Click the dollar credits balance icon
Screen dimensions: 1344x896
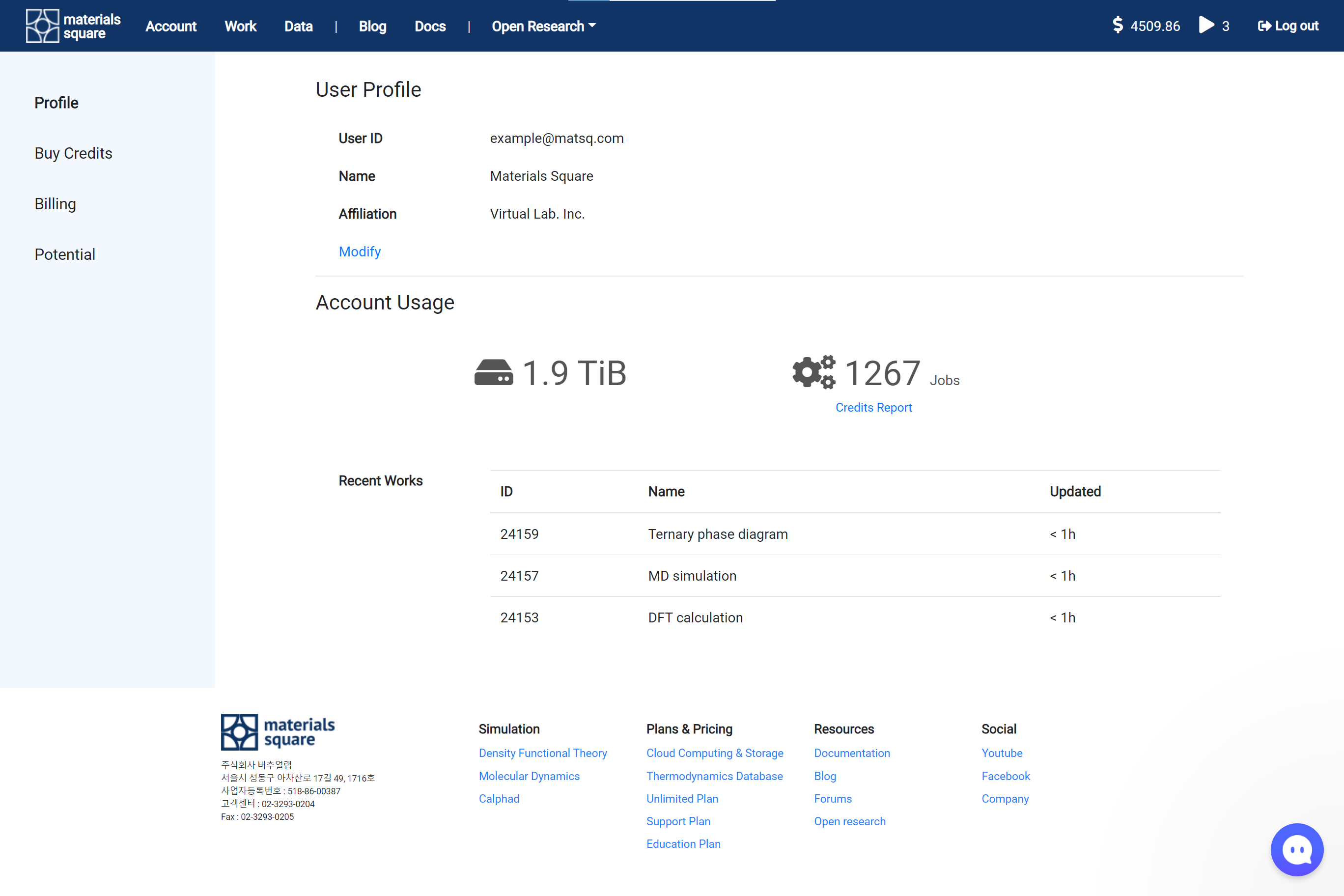click(x=1118, y=25)
